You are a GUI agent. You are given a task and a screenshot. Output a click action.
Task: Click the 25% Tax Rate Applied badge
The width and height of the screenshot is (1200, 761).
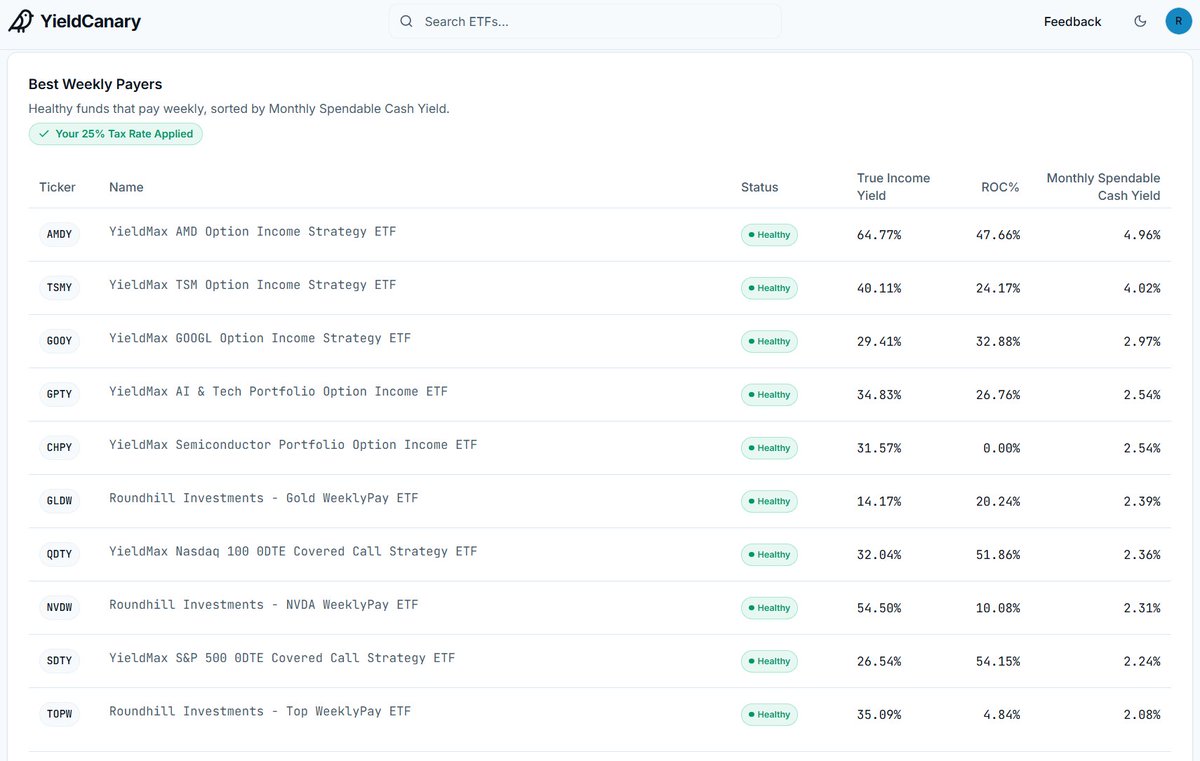(x=116, y=134)
